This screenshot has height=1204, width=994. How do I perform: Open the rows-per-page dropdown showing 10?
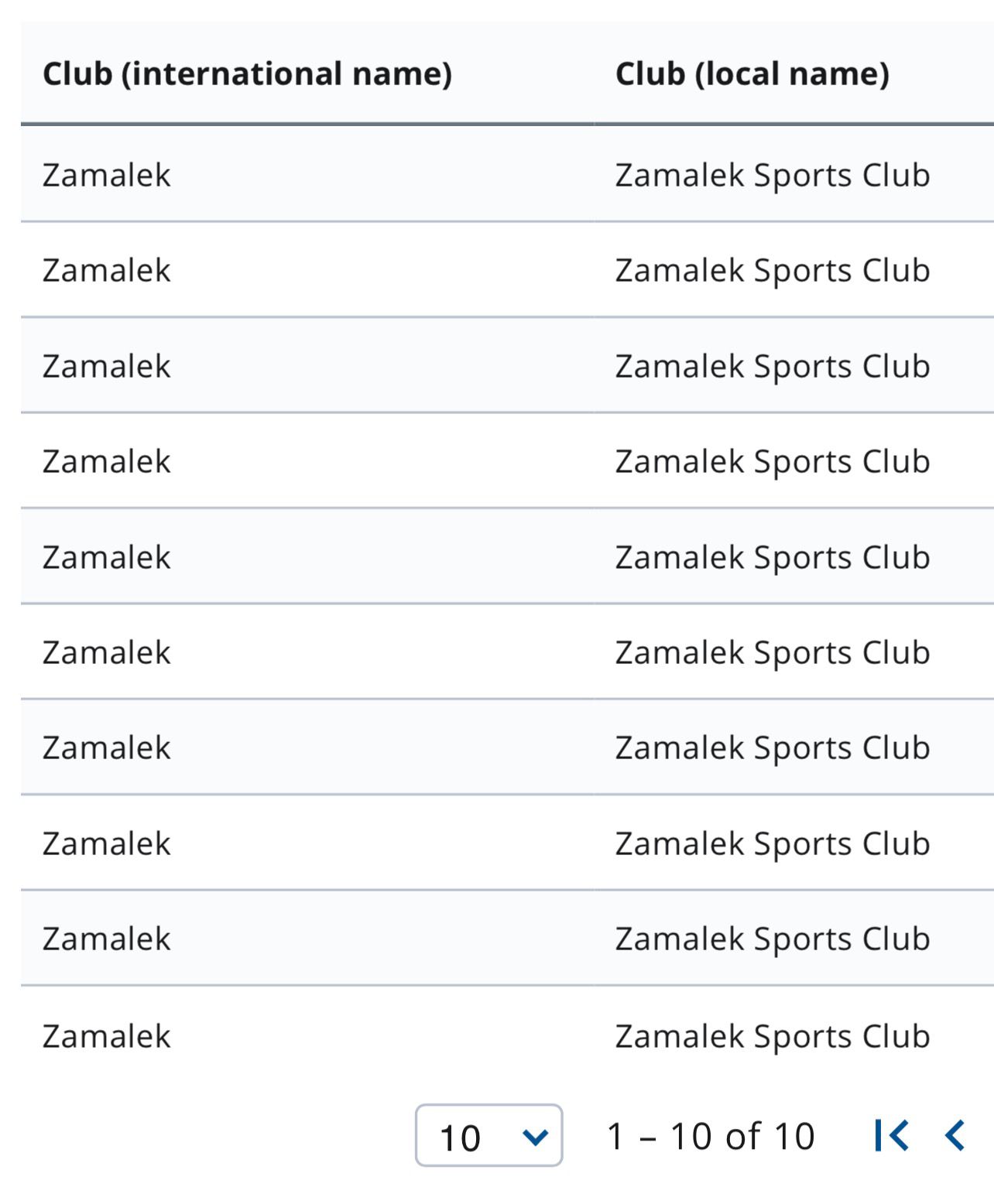coord(488,1136)
